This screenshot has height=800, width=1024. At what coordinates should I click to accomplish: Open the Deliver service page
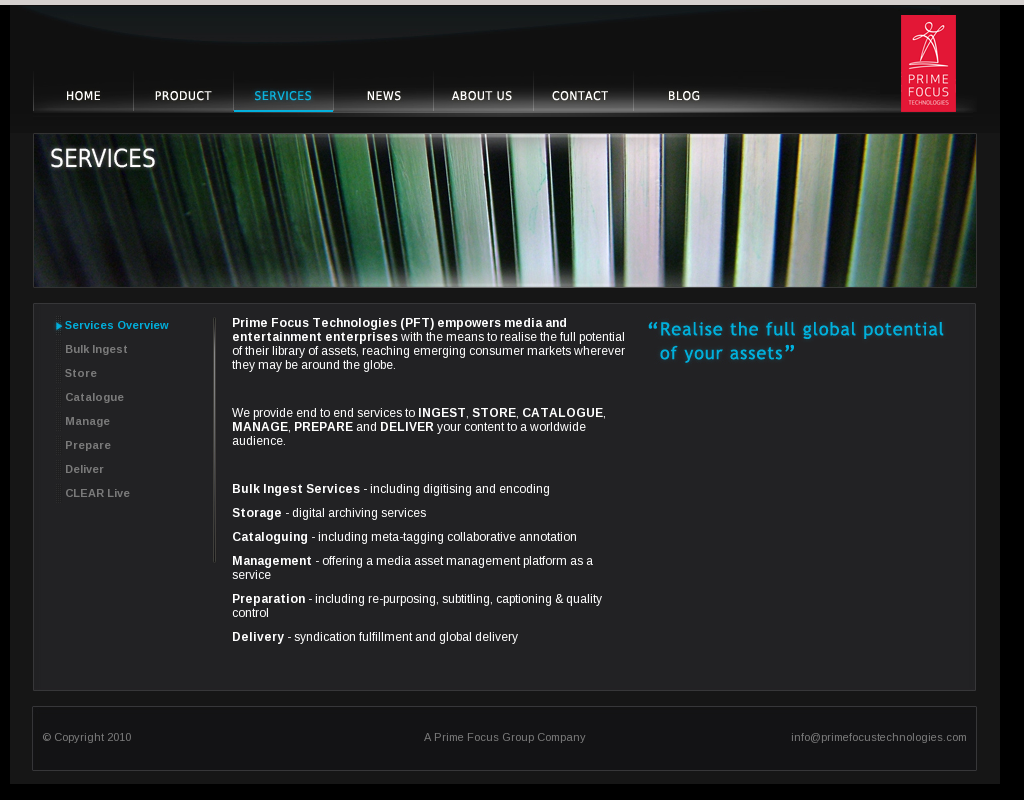tap(84, 469)
